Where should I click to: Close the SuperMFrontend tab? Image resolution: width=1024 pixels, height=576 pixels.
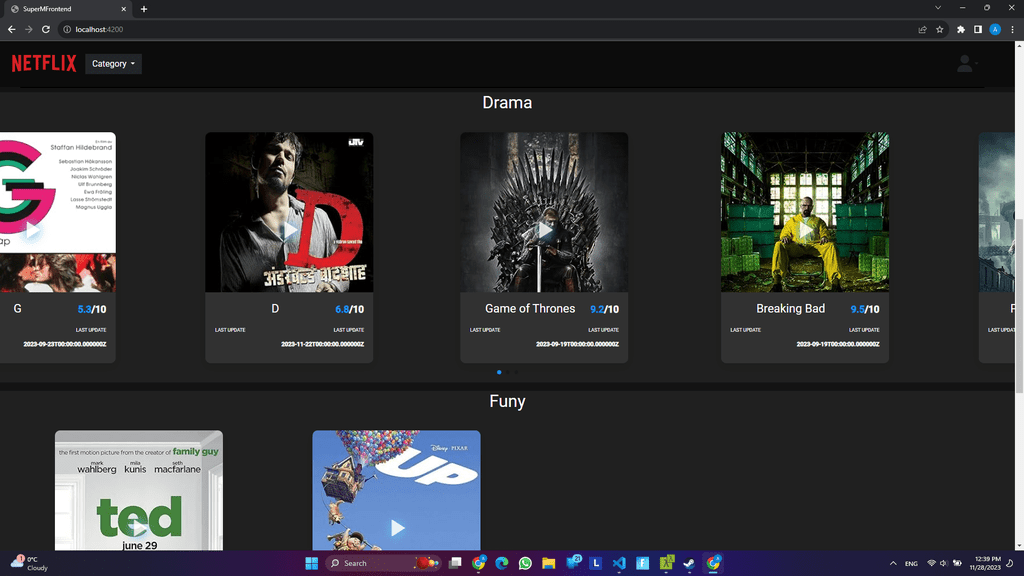(123, 9)
